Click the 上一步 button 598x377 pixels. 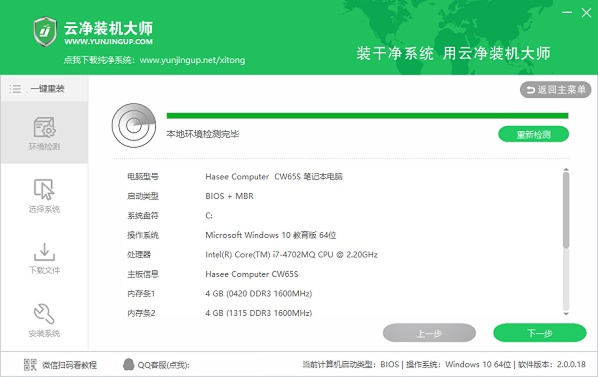(x=429, y=333)
